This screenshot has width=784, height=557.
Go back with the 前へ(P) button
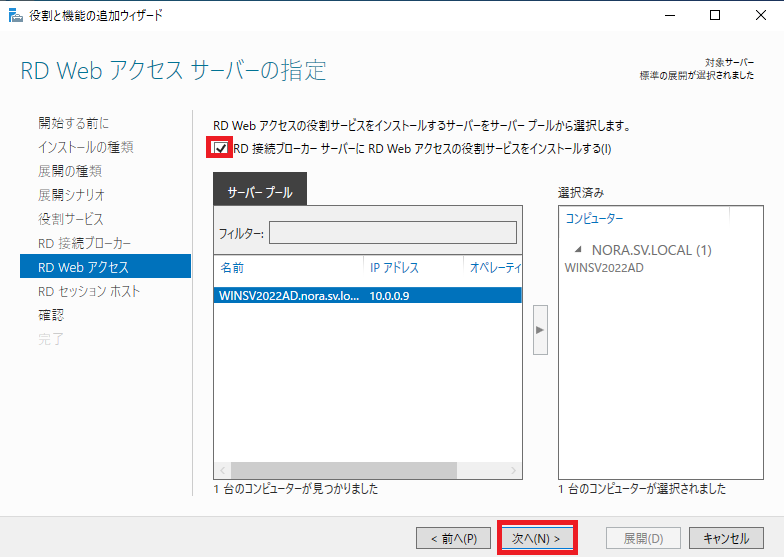pyautogui.click(x=454, y=538)
